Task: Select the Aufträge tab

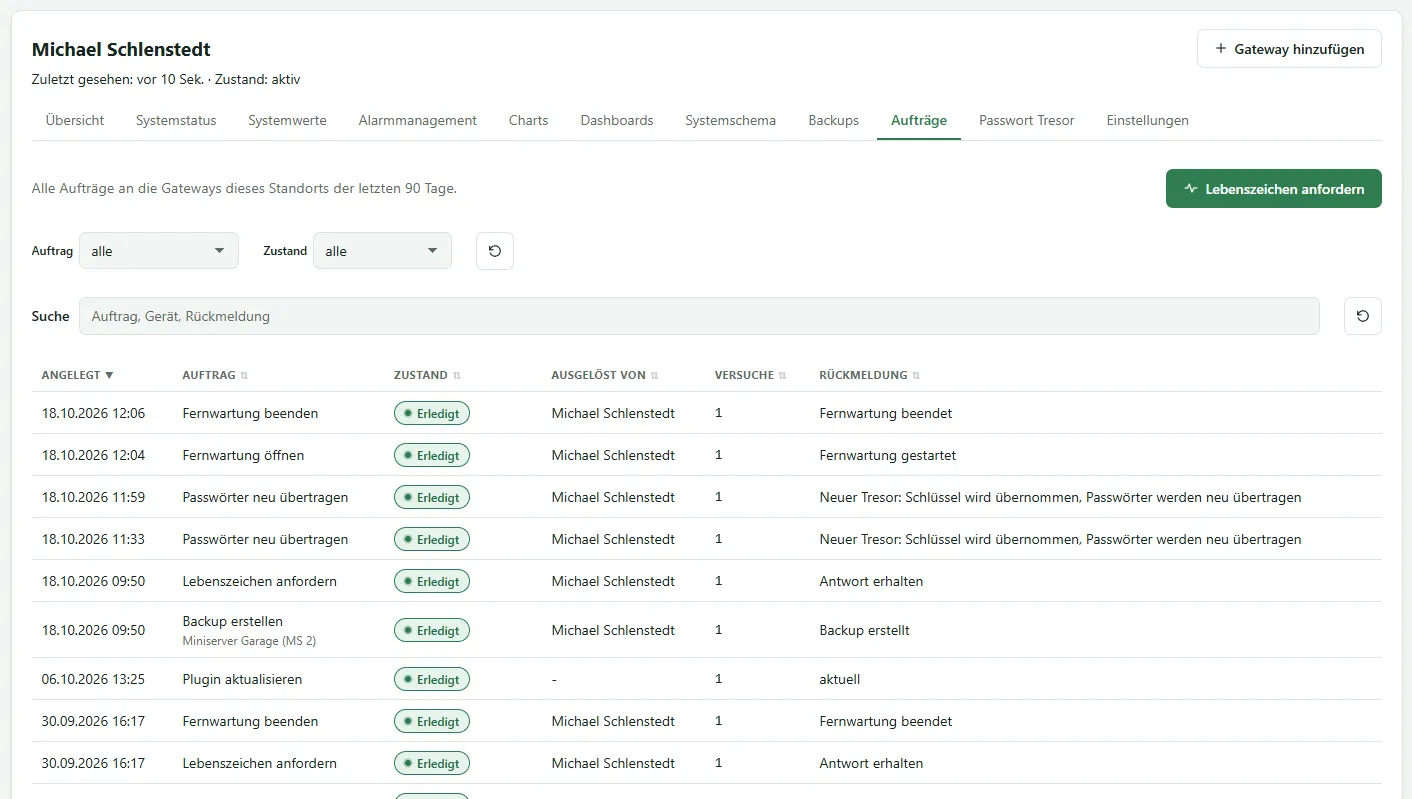Action: click(x=919, y=120)
